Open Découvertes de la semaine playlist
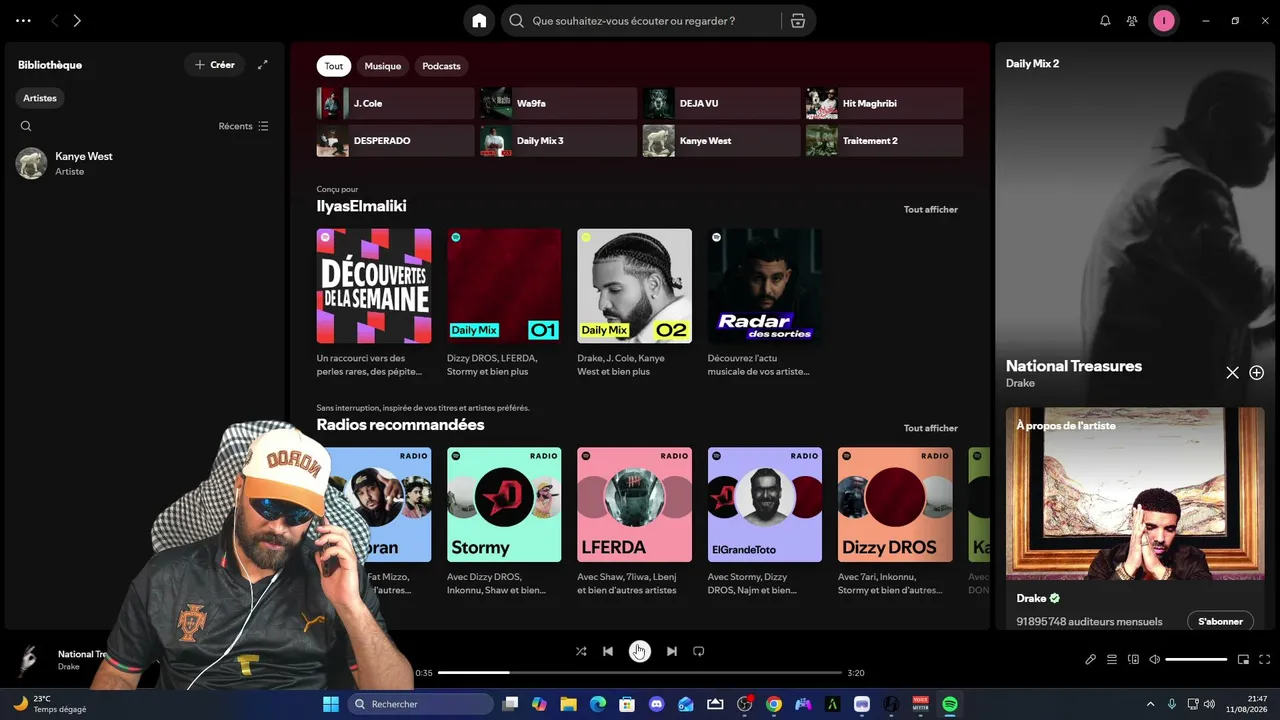Screen dimensions: 1280x720 tap(374, 304)
